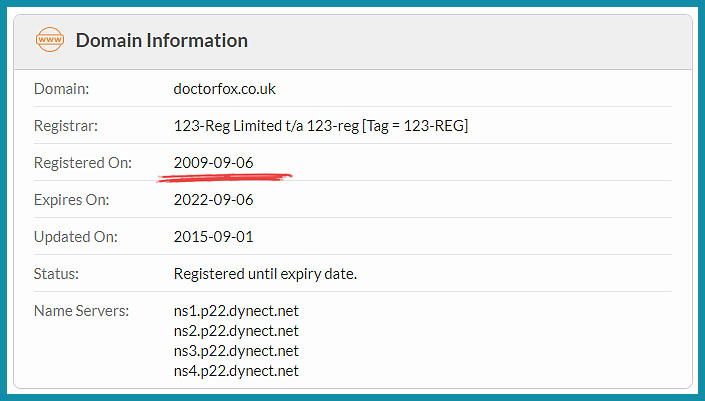Click the Registrar: label
The width and height of the screenshot is (705, 401).
click(66, 126)
